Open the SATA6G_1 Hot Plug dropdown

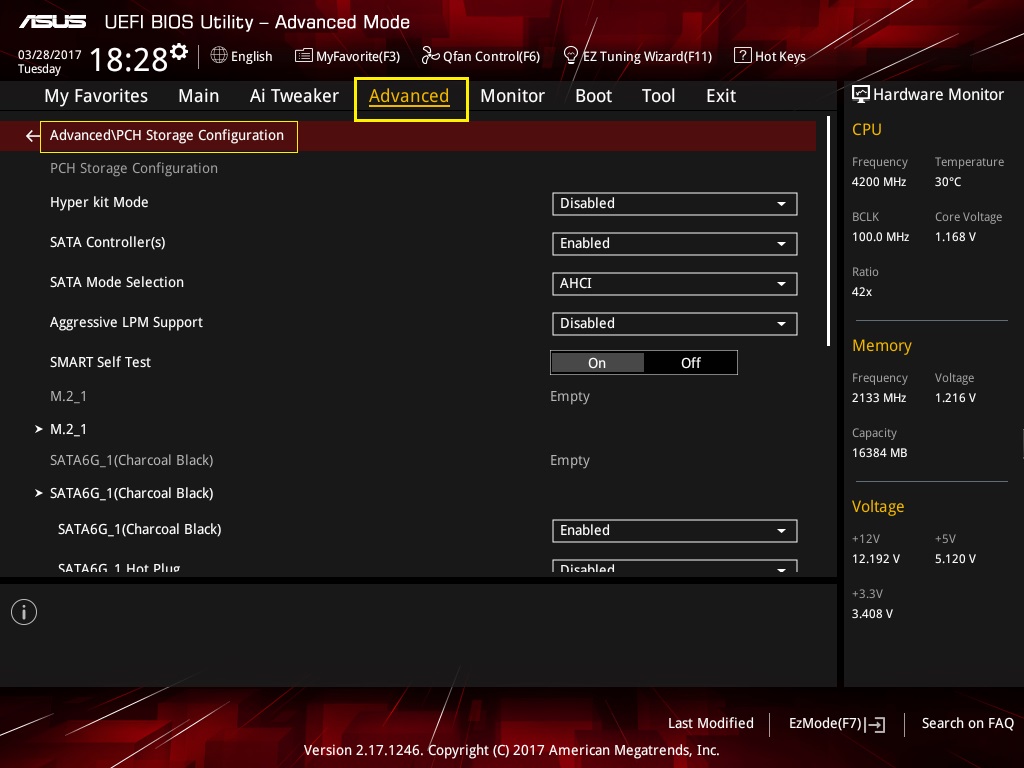click(x=674, y=566)
